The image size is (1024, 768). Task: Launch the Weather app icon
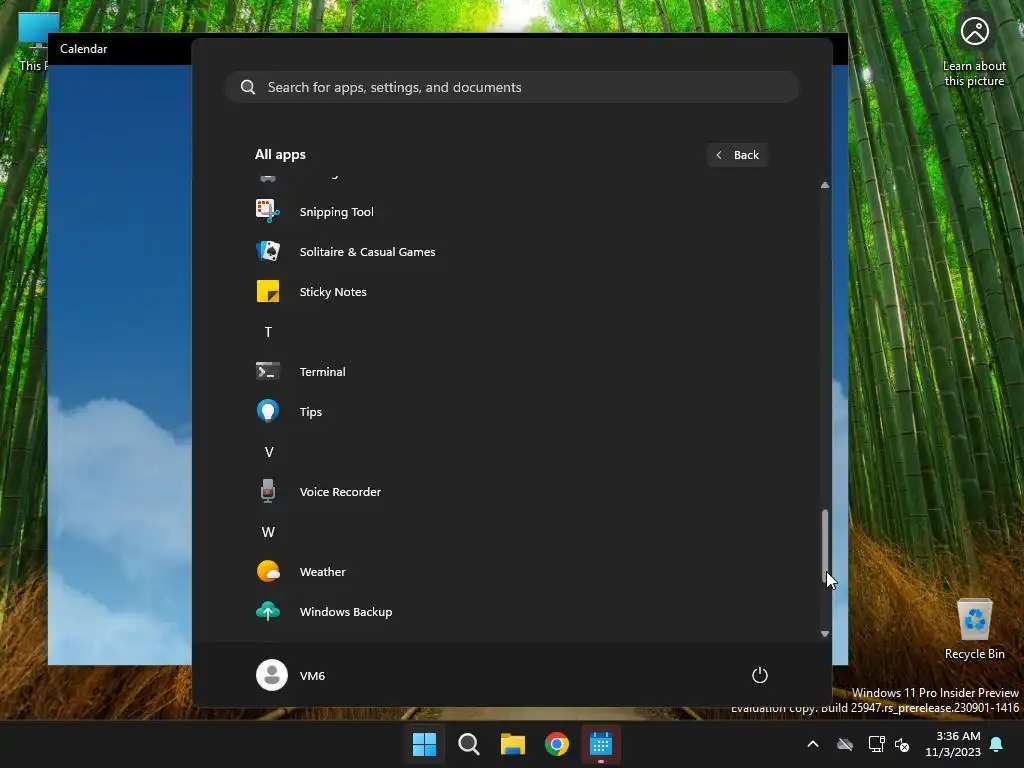(x=268, y=571)
